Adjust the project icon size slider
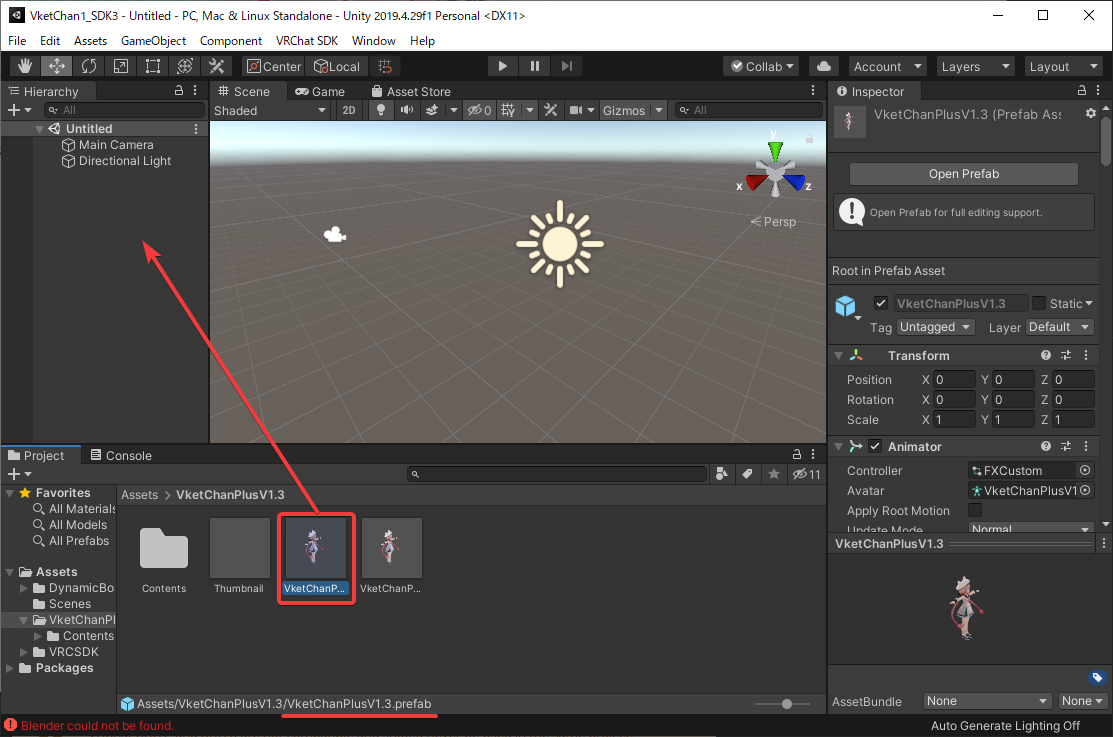The height and width of the screenshot is (737, 1113). 787,704
